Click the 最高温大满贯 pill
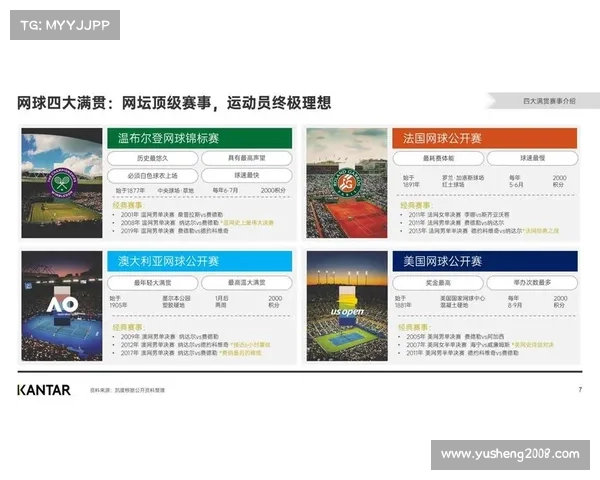Viewport: 600px width, 480px height. (247, 282)
